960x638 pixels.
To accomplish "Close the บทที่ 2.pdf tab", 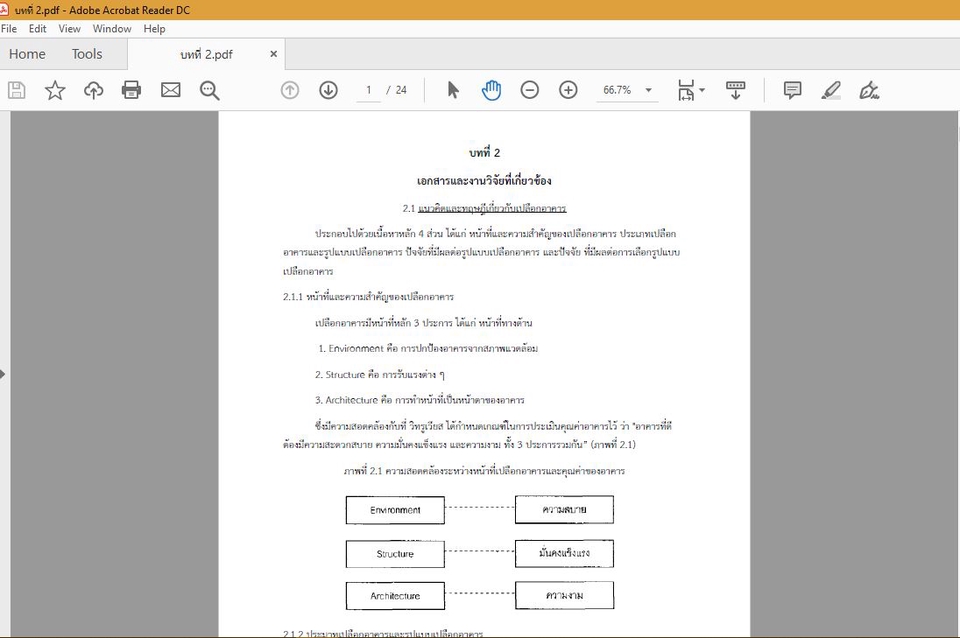I will point(274,54).
